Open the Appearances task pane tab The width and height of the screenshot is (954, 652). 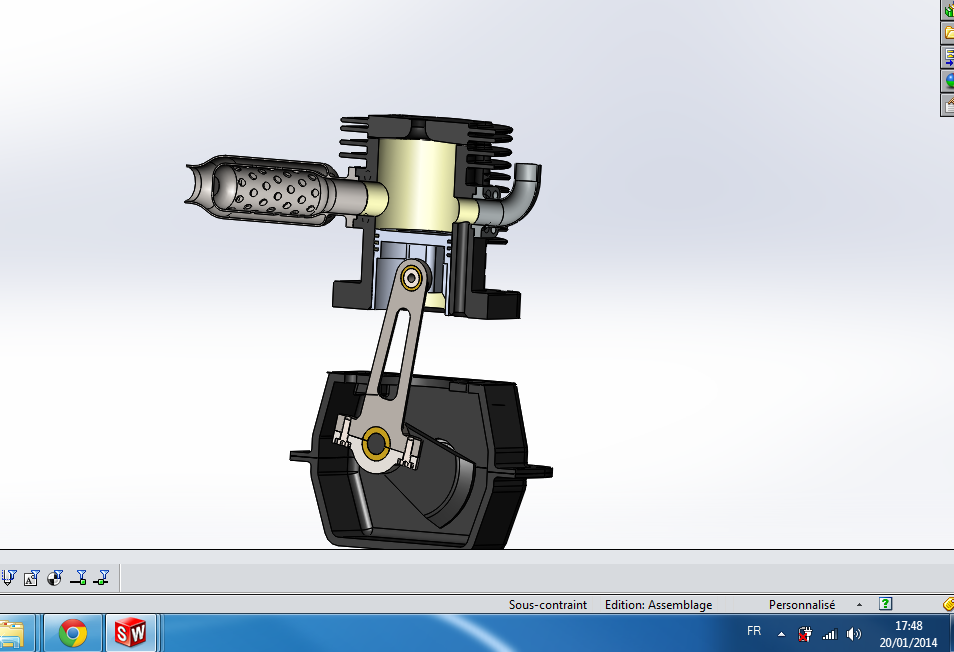tap(948, 81)
